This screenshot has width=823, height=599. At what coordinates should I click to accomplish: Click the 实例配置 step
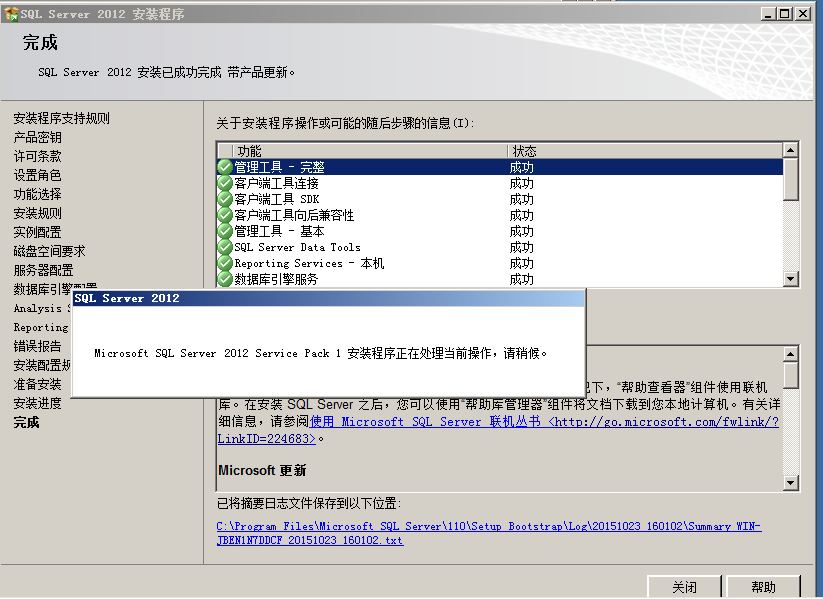pos(37,232)
